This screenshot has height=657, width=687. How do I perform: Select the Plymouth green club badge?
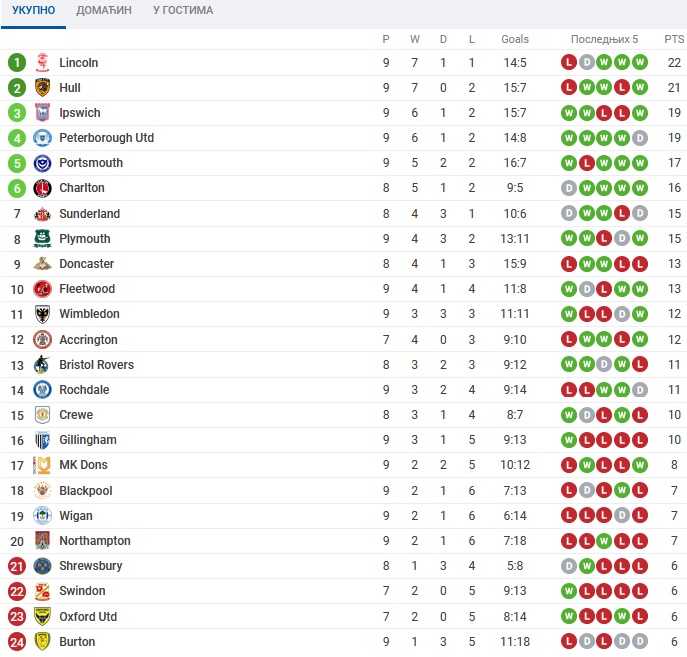tap(42, 239)
